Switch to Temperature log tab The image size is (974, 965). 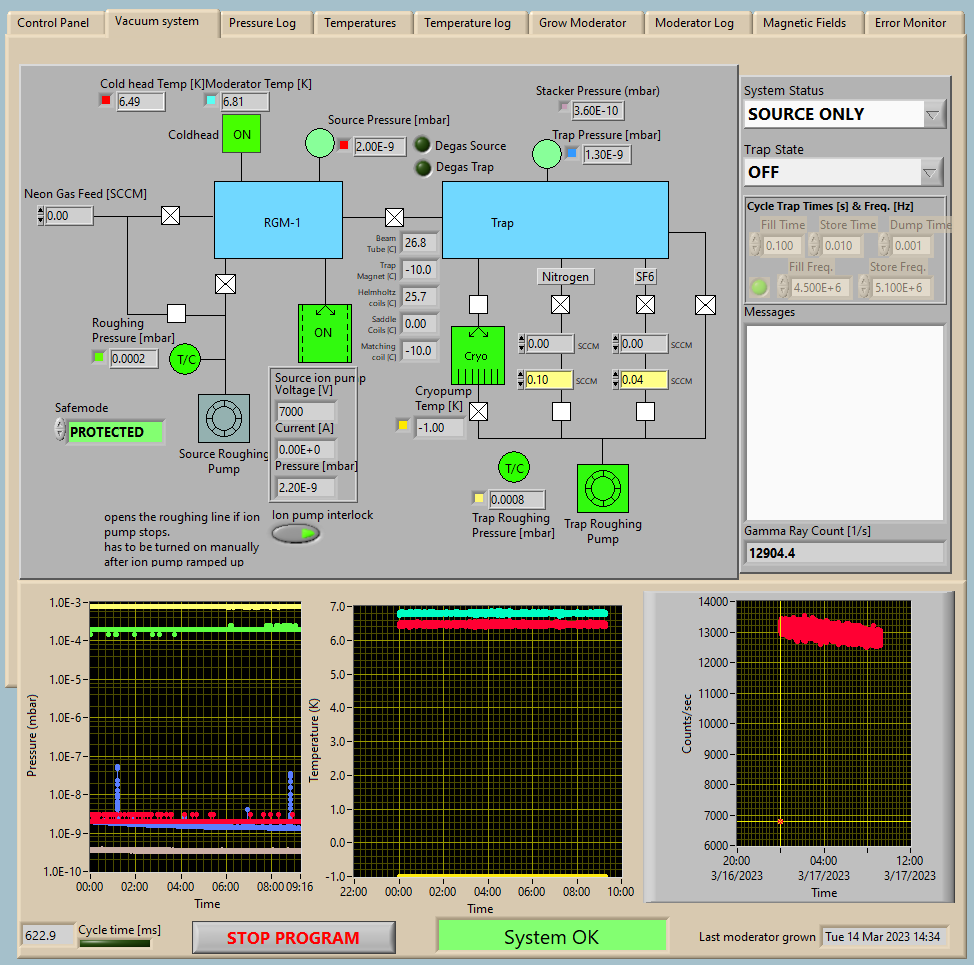[x=467, y=23]
